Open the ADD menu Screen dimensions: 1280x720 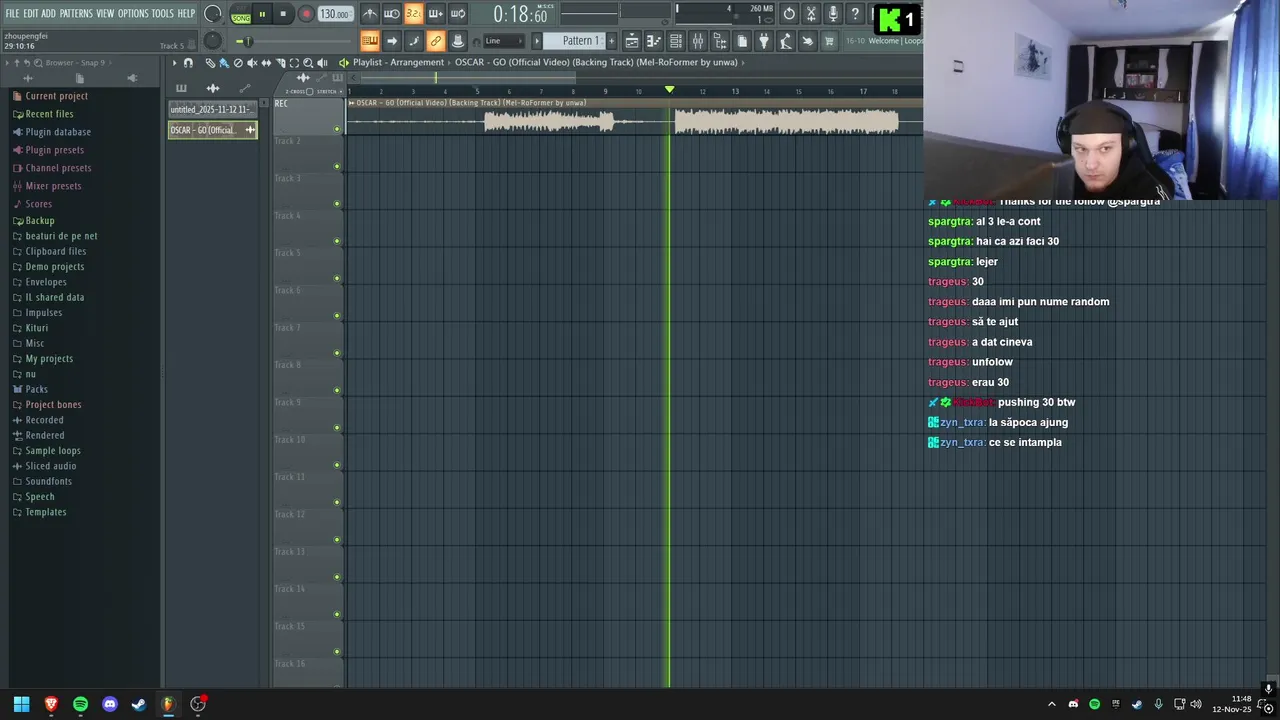(x=48, y=14)
